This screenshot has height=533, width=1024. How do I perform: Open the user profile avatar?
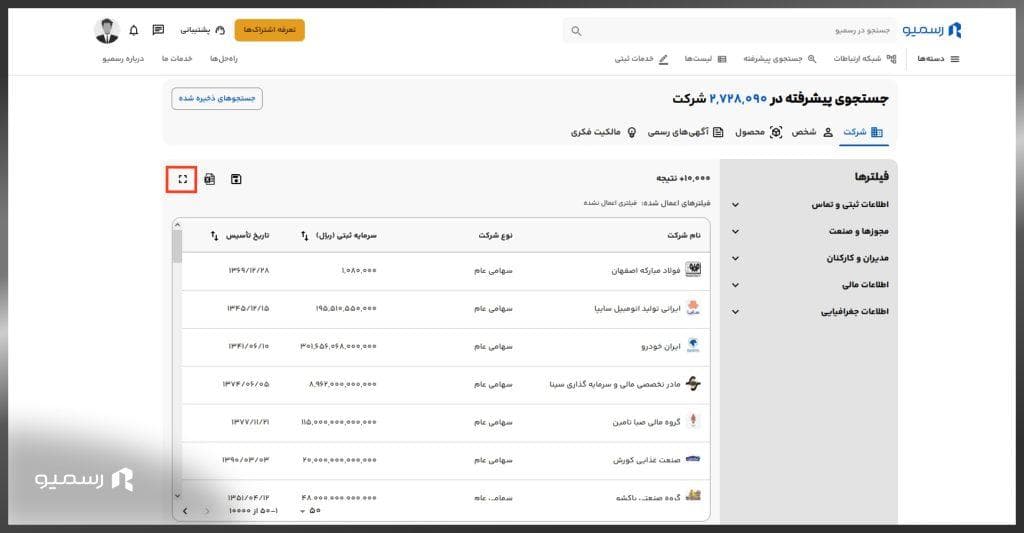pos(106,30)
